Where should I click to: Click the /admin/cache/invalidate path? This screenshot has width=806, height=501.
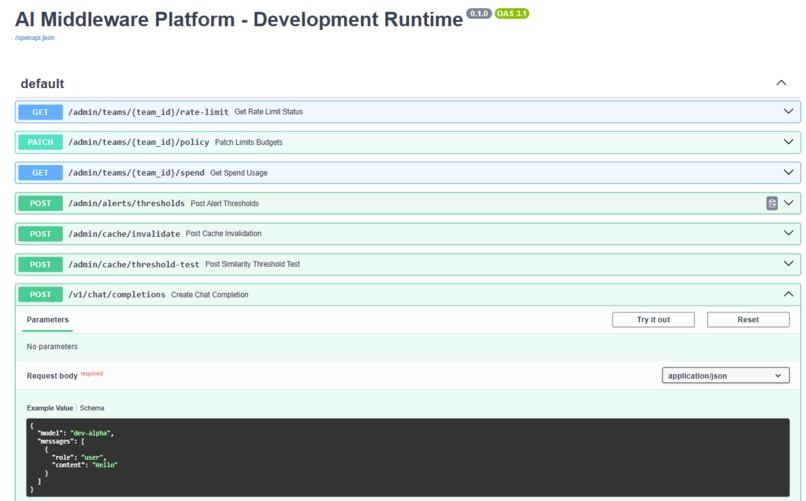pyautogui.click(x=124, y=234)
